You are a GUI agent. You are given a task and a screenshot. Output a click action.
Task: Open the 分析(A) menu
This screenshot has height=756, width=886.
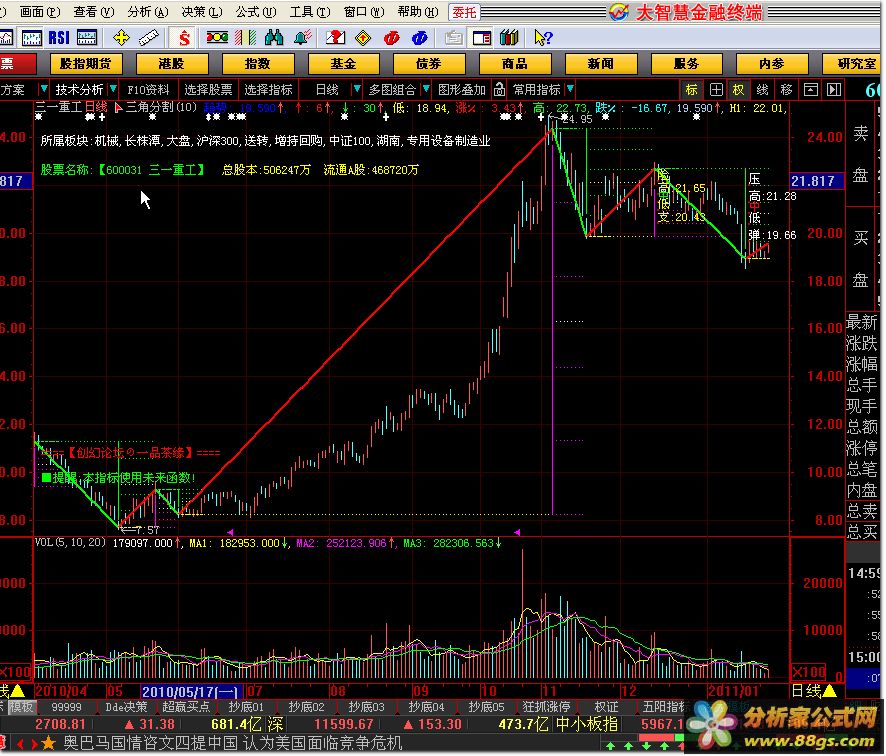pyautogui.click(x=147, y=12)
